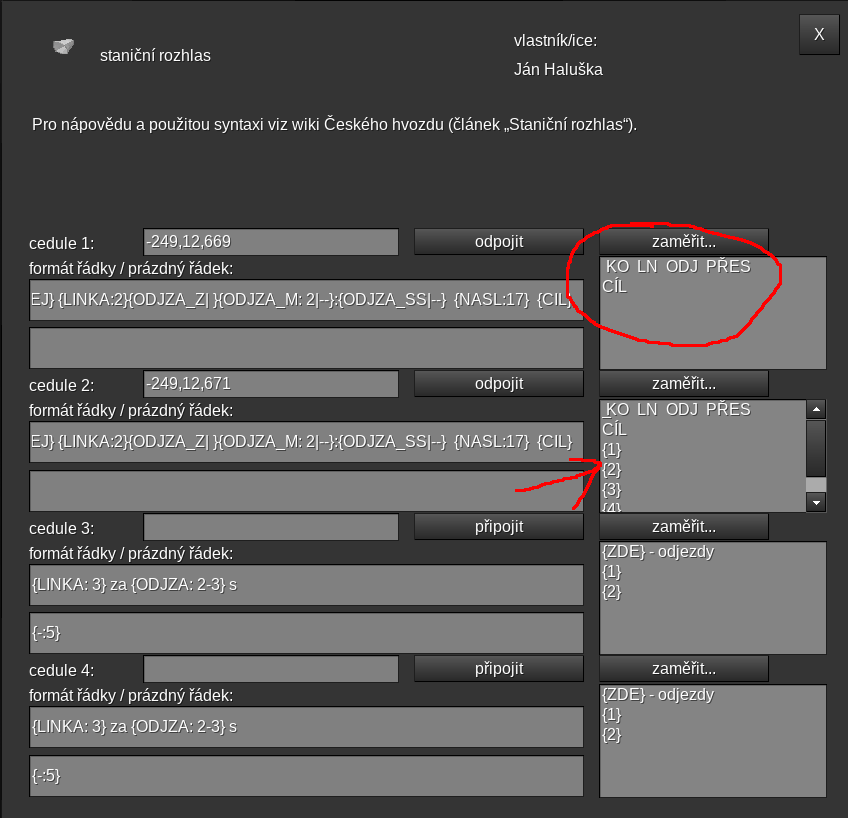This screenshot has height=818, width=848.
Task: Click the cedule 2 position field
Action: point(271,384)
